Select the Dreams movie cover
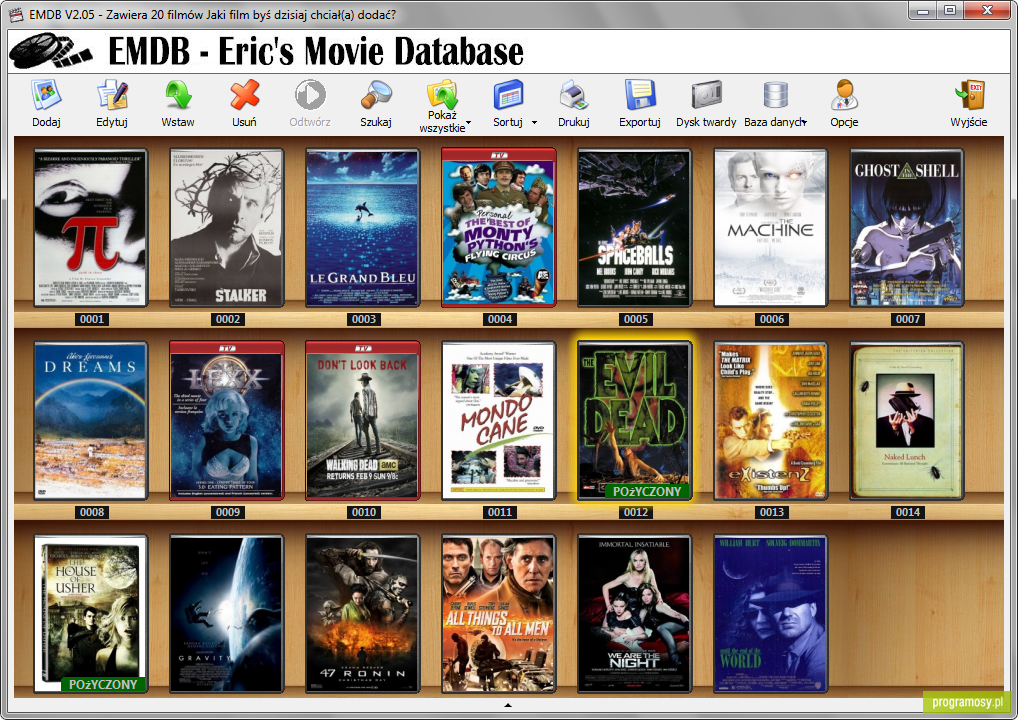The height and width of the screenshot is (720, 1018). 90,421
